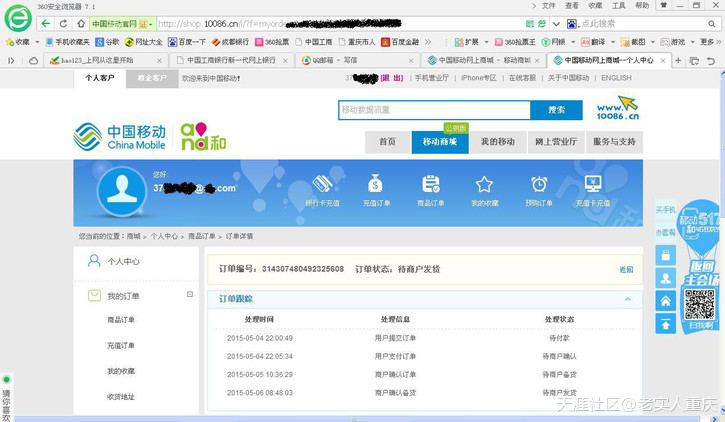Go to 首页 in the site navigation

387,142
